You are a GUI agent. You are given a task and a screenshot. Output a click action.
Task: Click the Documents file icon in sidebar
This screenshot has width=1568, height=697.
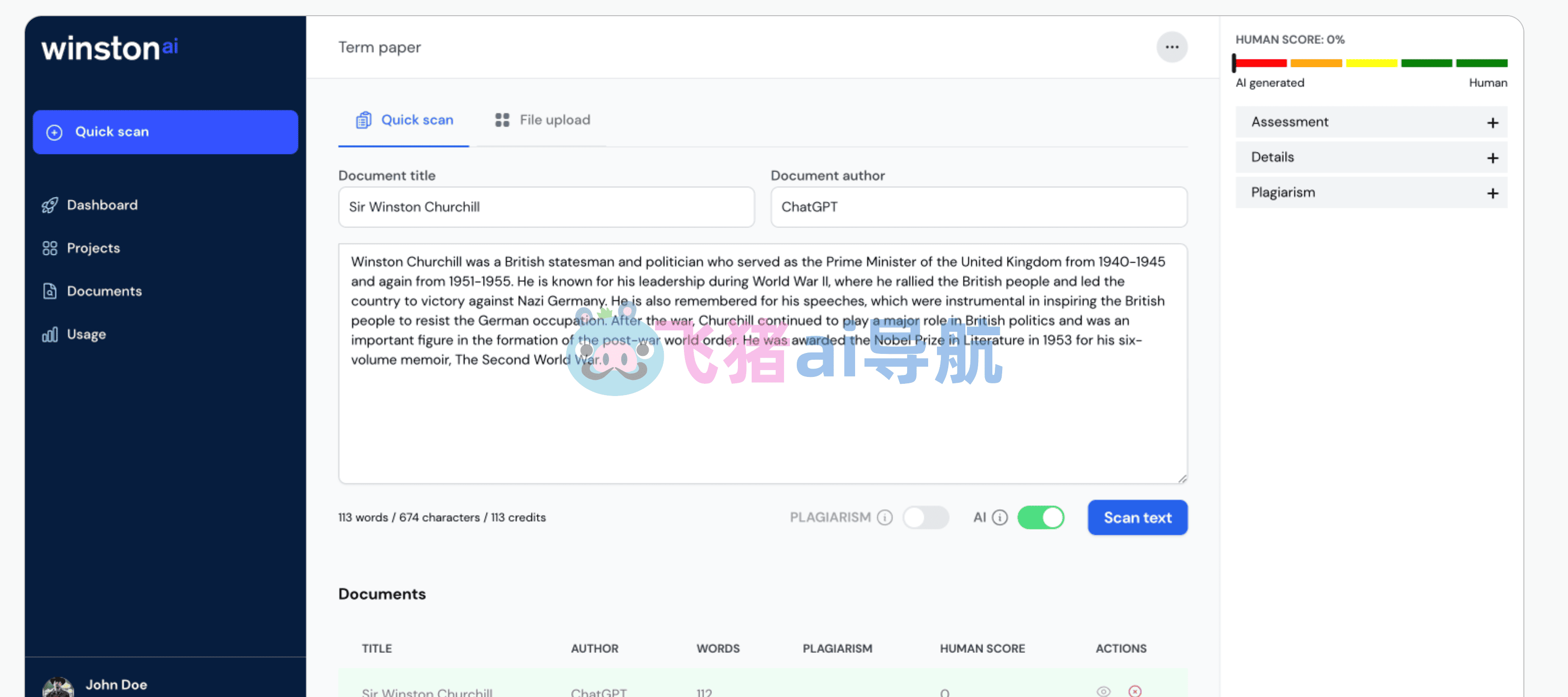(50, 291)
